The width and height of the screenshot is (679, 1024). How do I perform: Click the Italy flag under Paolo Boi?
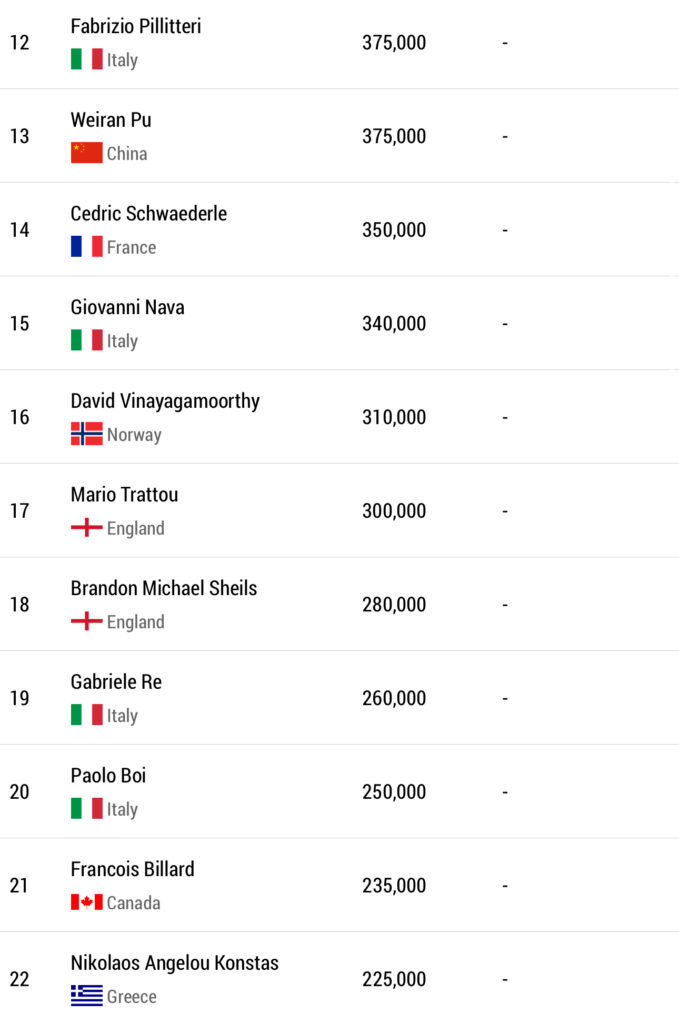(x=87, y=809)
